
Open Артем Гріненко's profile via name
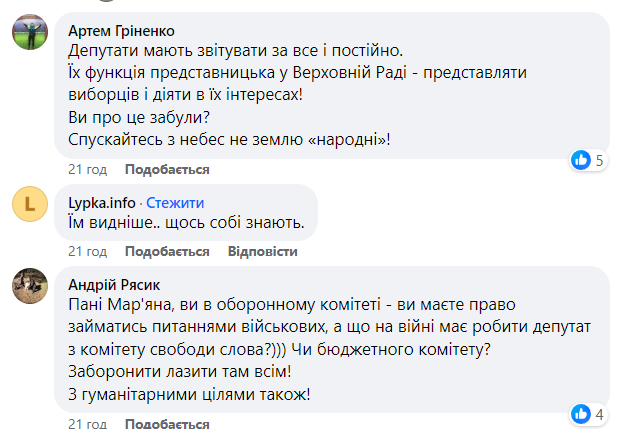click(x=118, y=30)
